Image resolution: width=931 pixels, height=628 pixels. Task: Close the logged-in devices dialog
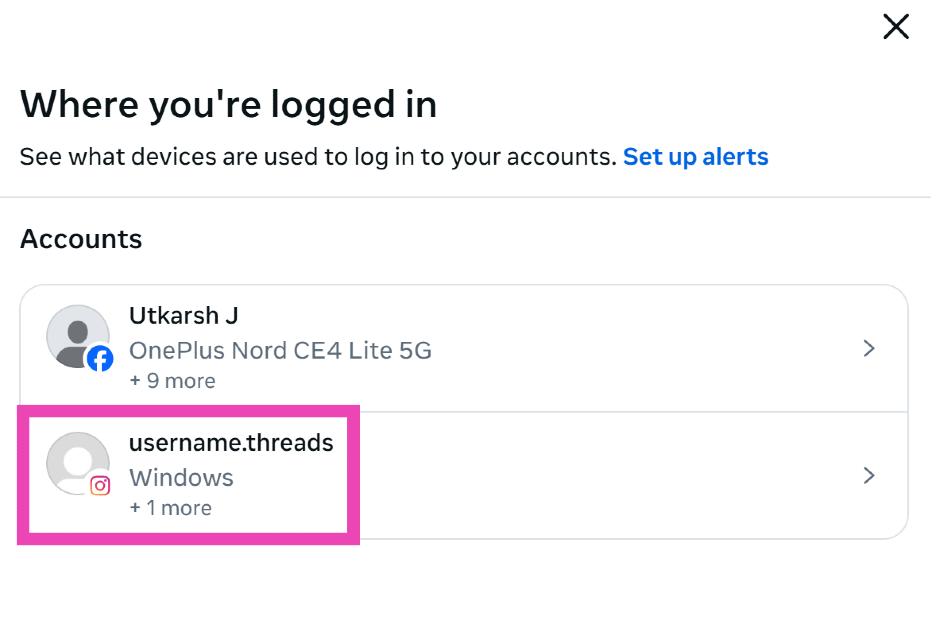coord(895,27)
